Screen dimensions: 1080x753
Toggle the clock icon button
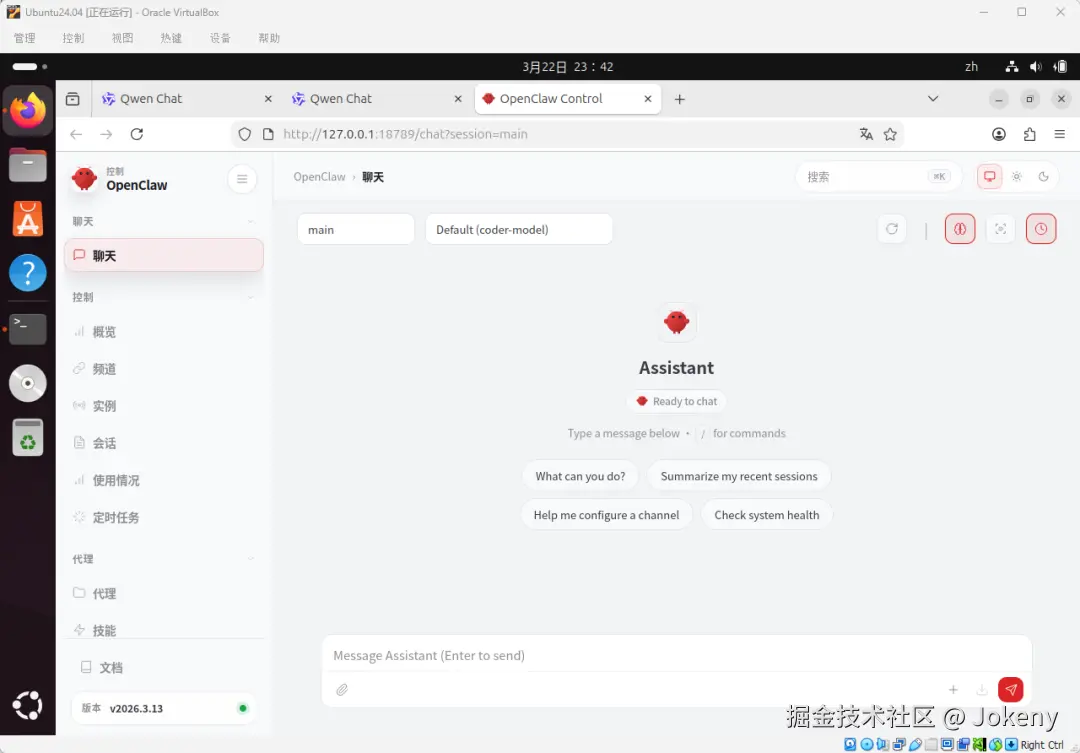tap(1040, 229)
